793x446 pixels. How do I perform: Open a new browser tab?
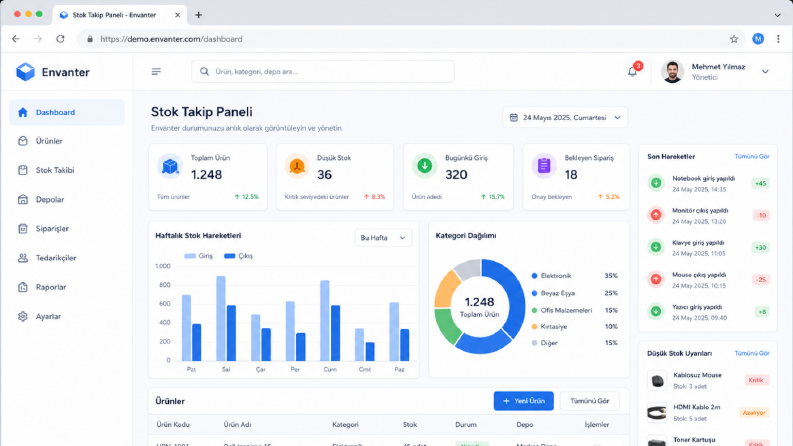(x=198, y=15)
